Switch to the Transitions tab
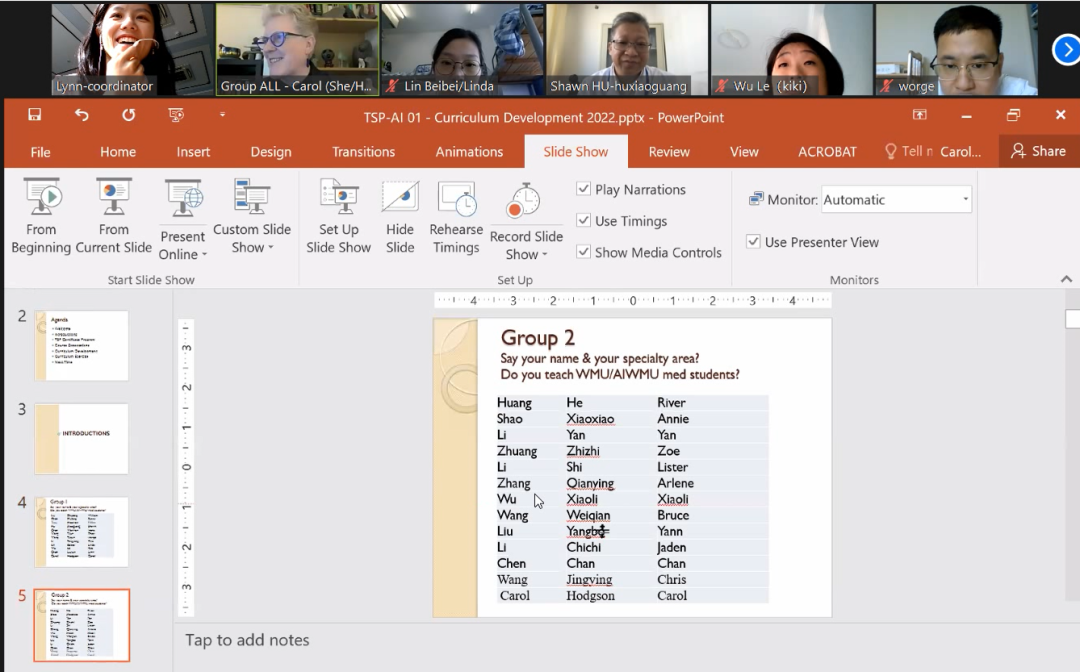Image resolution: width=1080 pixels, height=672 pixels. click(x=363, y=152)
